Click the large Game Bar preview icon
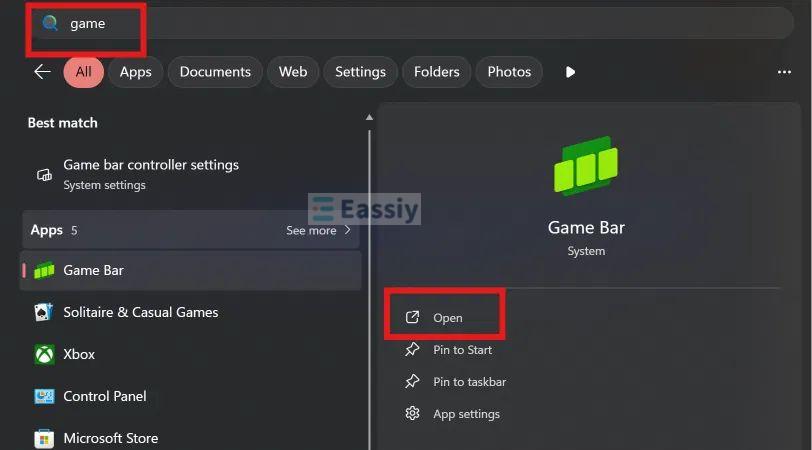Viewport: 812px width, 450px height. (586, 166)
